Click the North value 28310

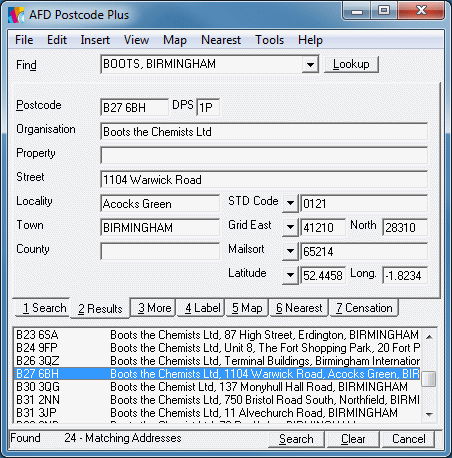(405, 228)
